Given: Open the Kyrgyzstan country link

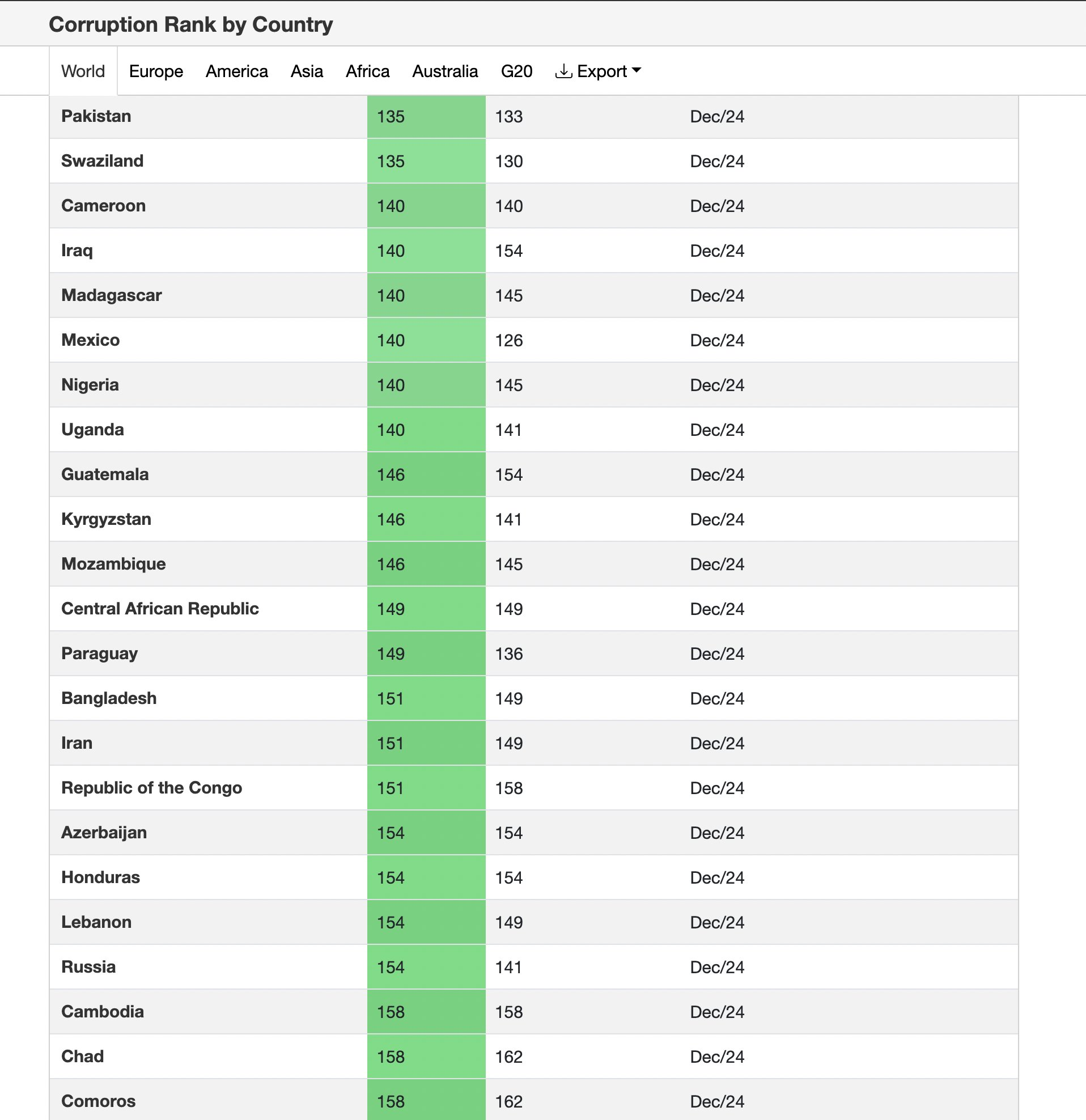Looking at the screenshot, I should pyautogui.click(x=107, y=519).
